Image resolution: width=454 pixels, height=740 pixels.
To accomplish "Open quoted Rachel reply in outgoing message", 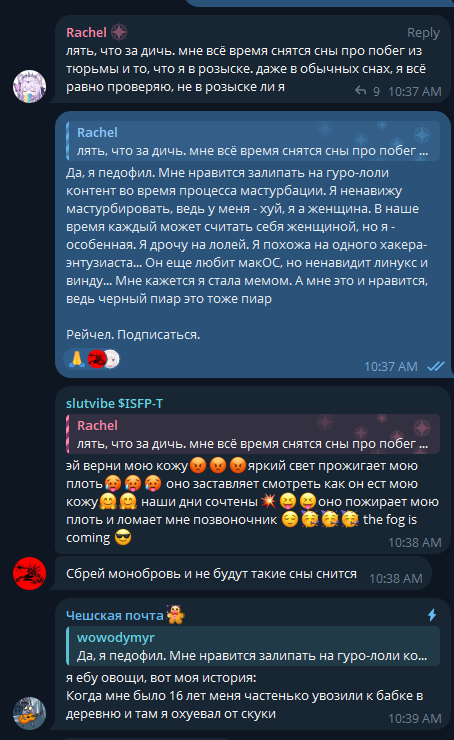I will tap(252, 141).
